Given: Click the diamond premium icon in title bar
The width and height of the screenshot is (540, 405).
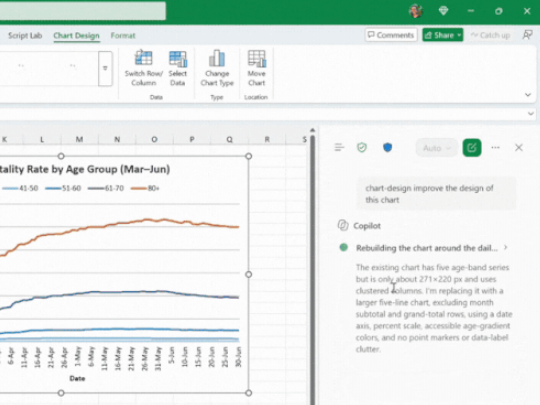Looking at the screenshot, I should click(x=443, y=11).
